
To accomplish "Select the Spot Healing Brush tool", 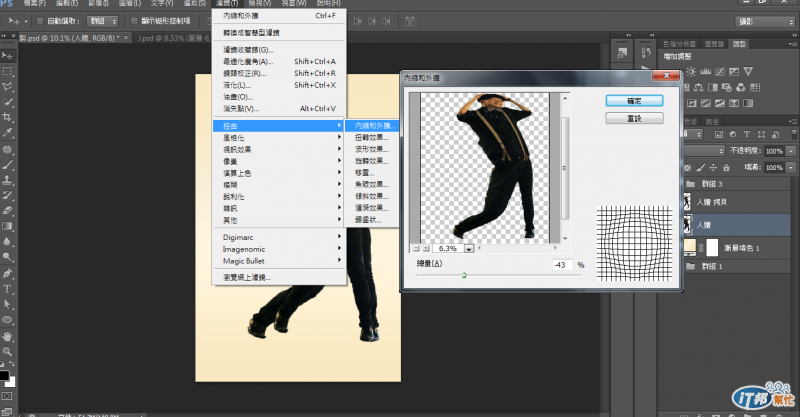I will pos(7,150).
